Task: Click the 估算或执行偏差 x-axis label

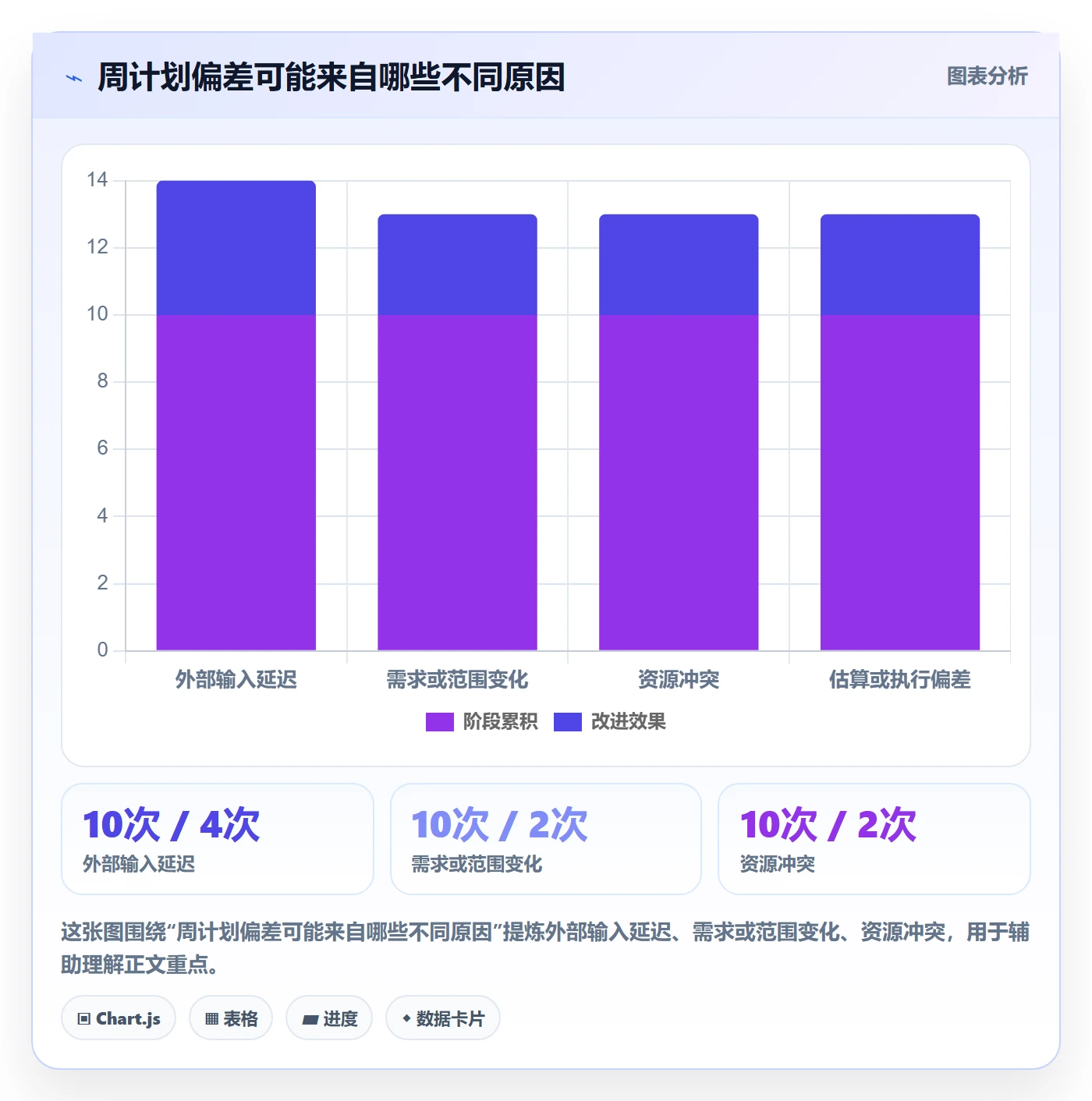Action: [x=900, y=680]
